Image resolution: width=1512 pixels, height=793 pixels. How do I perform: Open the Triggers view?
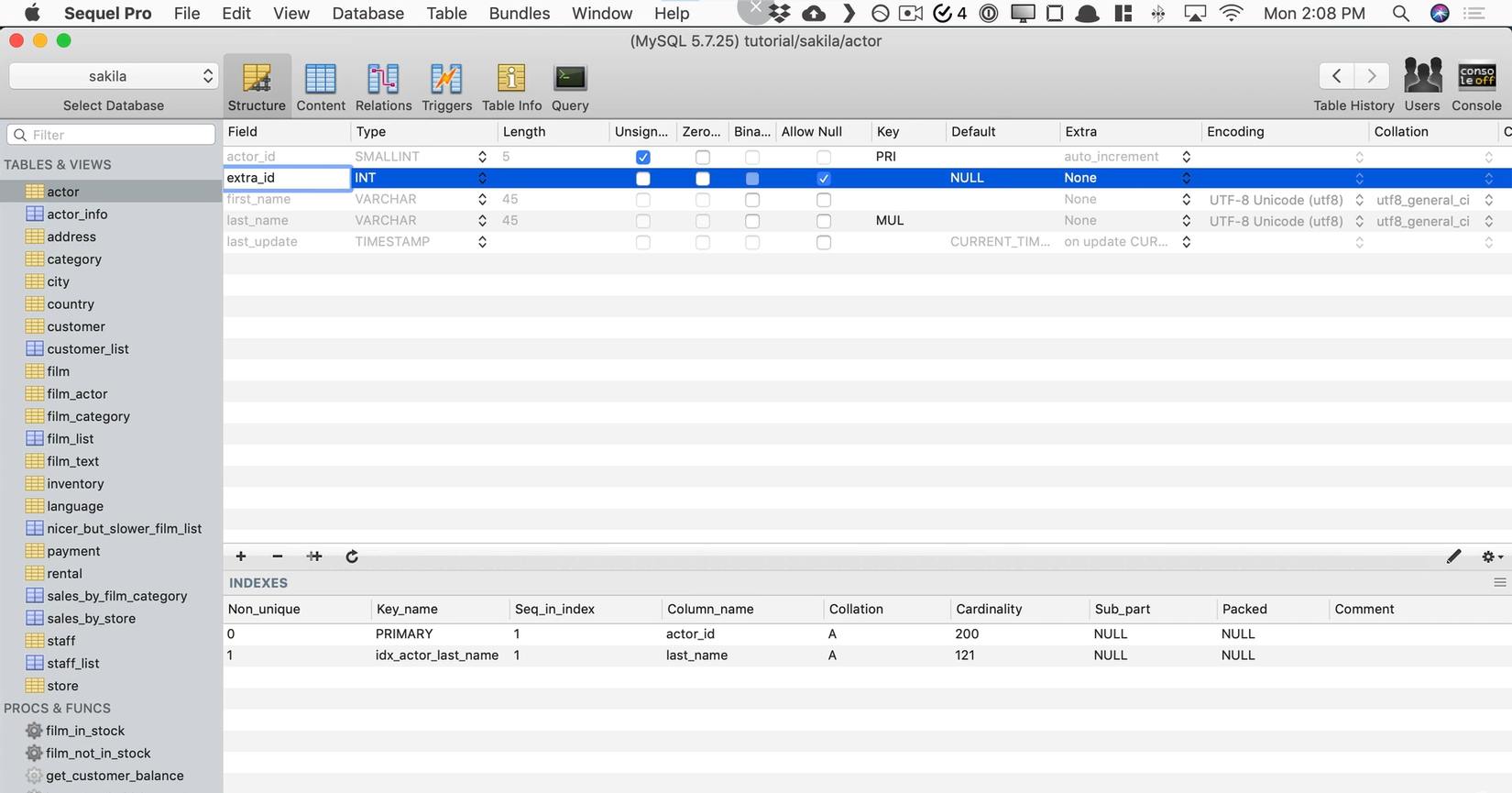(x=446, y=87)
